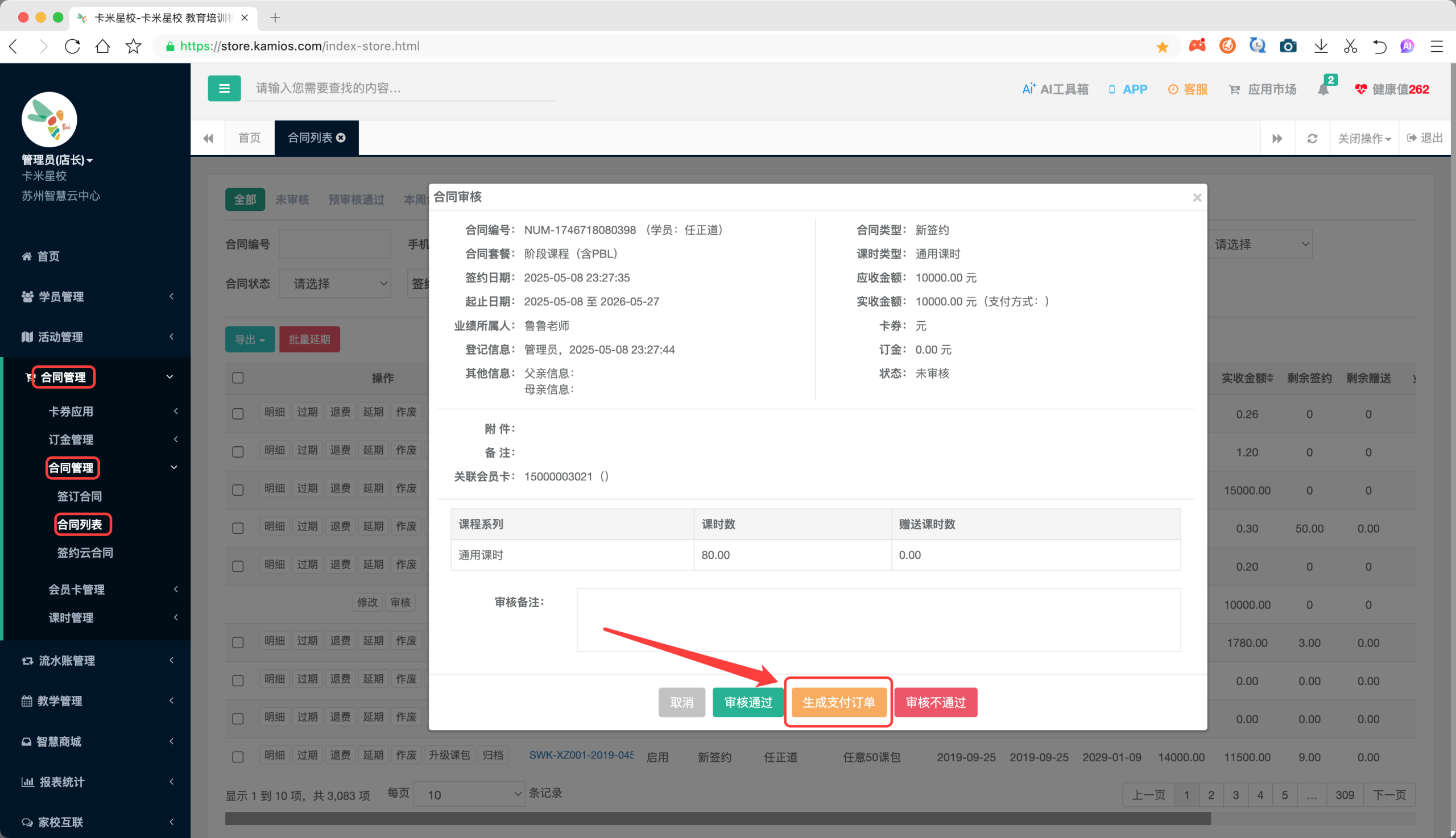
Task: Open the 合同状态 请选择 dropdown
Action: [x=335, y=284]
